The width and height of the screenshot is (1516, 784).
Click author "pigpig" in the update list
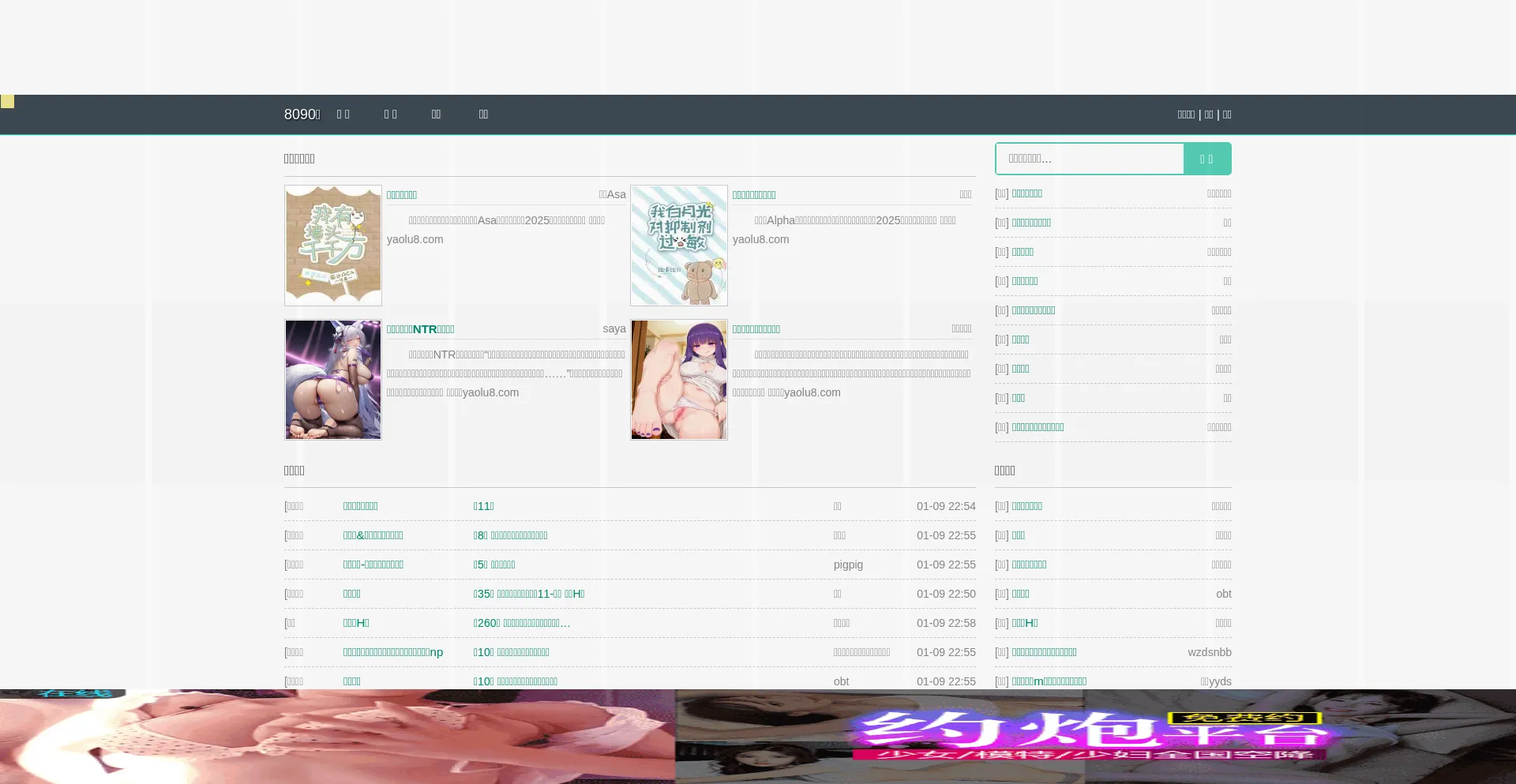[x=848, y=565]
